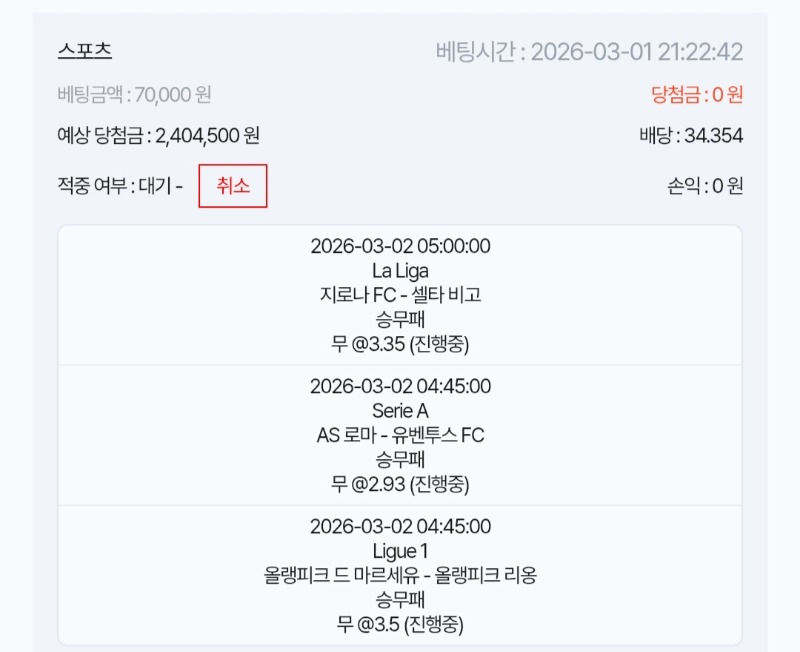Open the AS 로마 - 유벤투스 FC match
800x652 pixels.
(400, 436)
